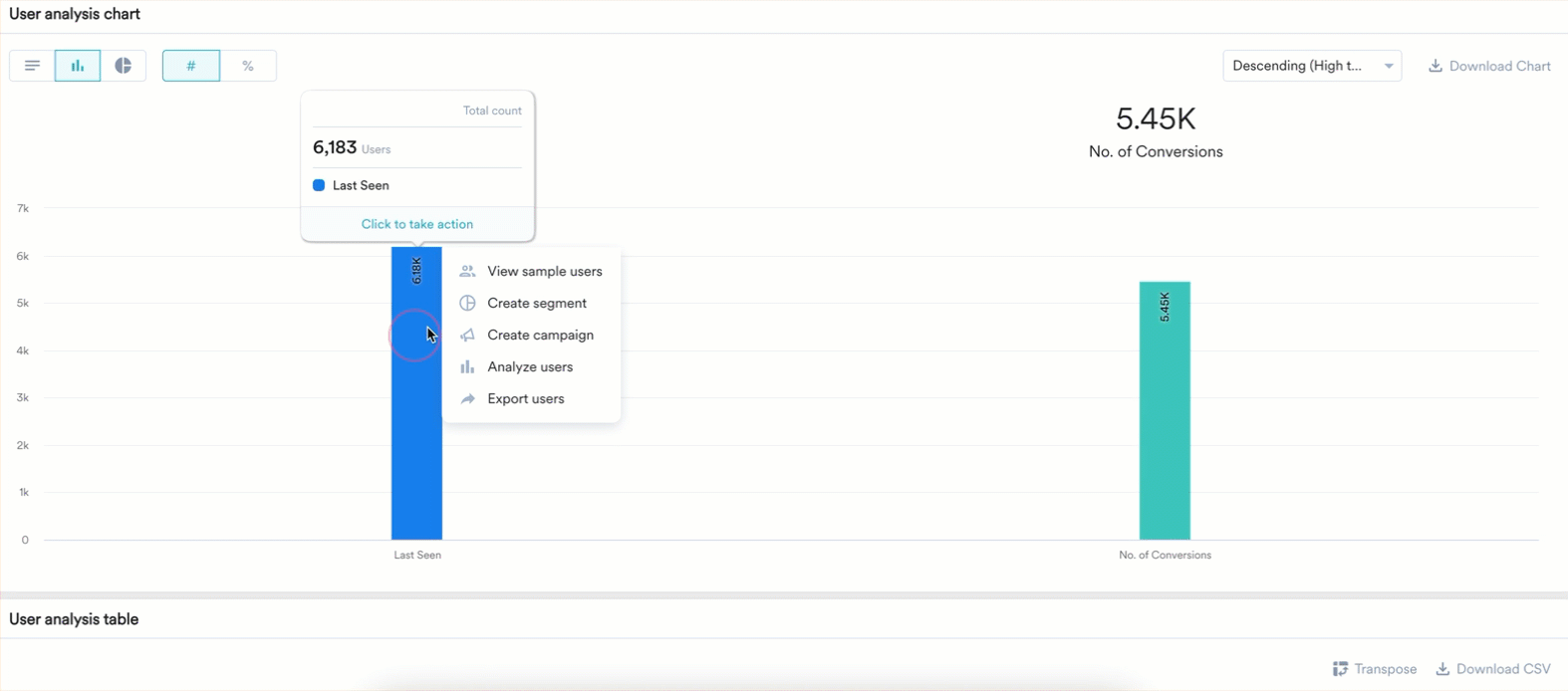Switch to the pie chart view icon
This screenshot has height=691, width=1568.
point(124,66)
